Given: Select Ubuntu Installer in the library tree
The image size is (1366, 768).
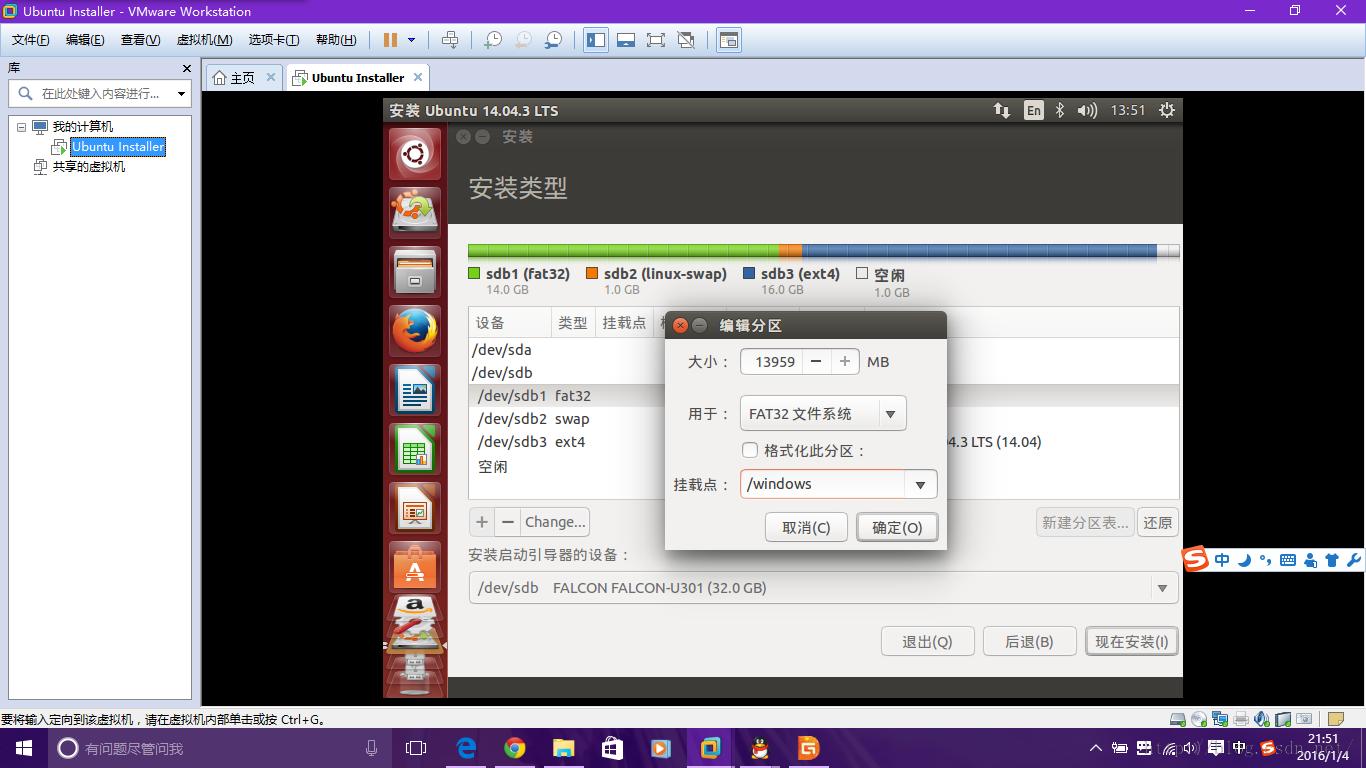Looking at the screenshot, I should tap(118, 147).
